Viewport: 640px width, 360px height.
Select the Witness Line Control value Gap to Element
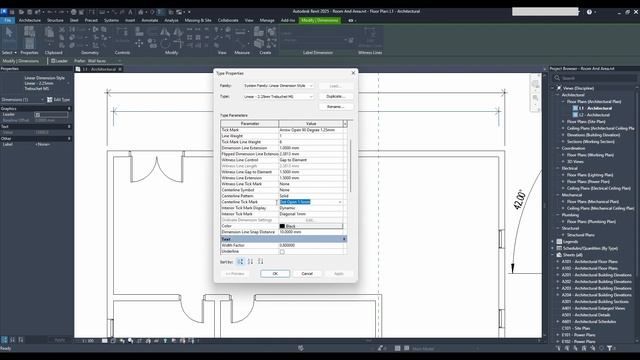311,160
